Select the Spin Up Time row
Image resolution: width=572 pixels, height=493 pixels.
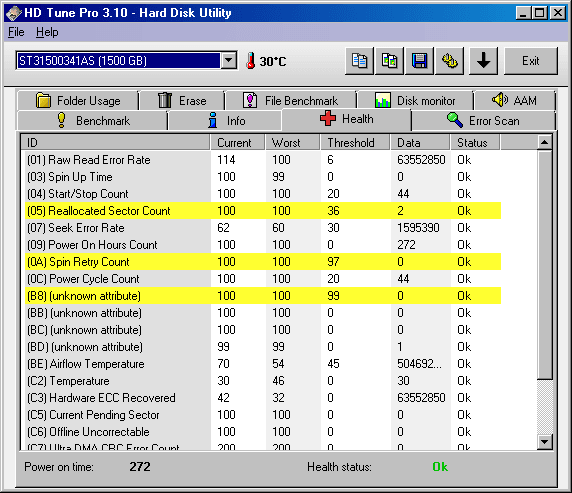[x=263, y=177]
